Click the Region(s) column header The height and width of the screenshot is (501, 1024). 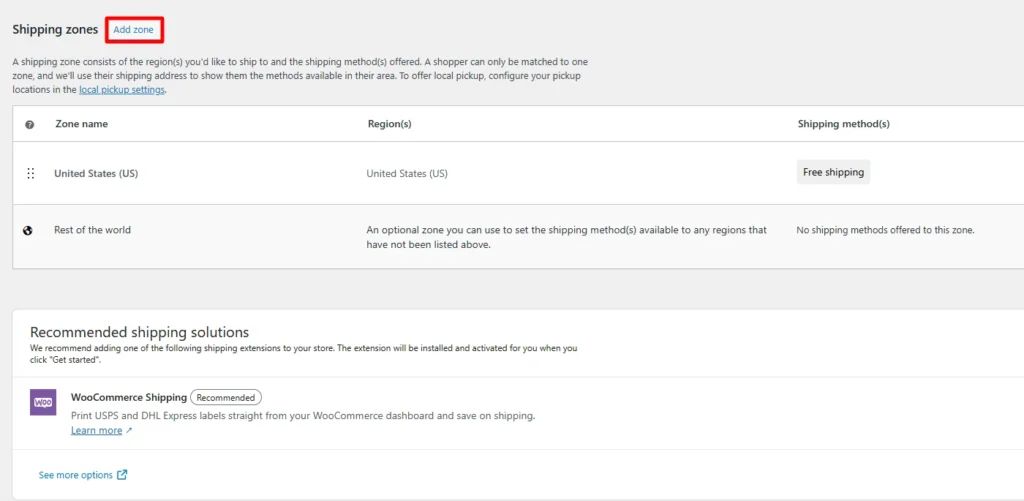[x=390, y=124]
